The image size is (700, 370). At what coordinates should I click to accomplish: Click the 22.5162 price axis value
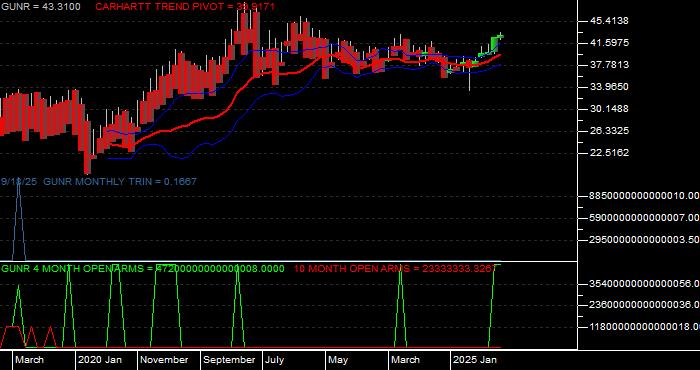[x=609, y=153]
